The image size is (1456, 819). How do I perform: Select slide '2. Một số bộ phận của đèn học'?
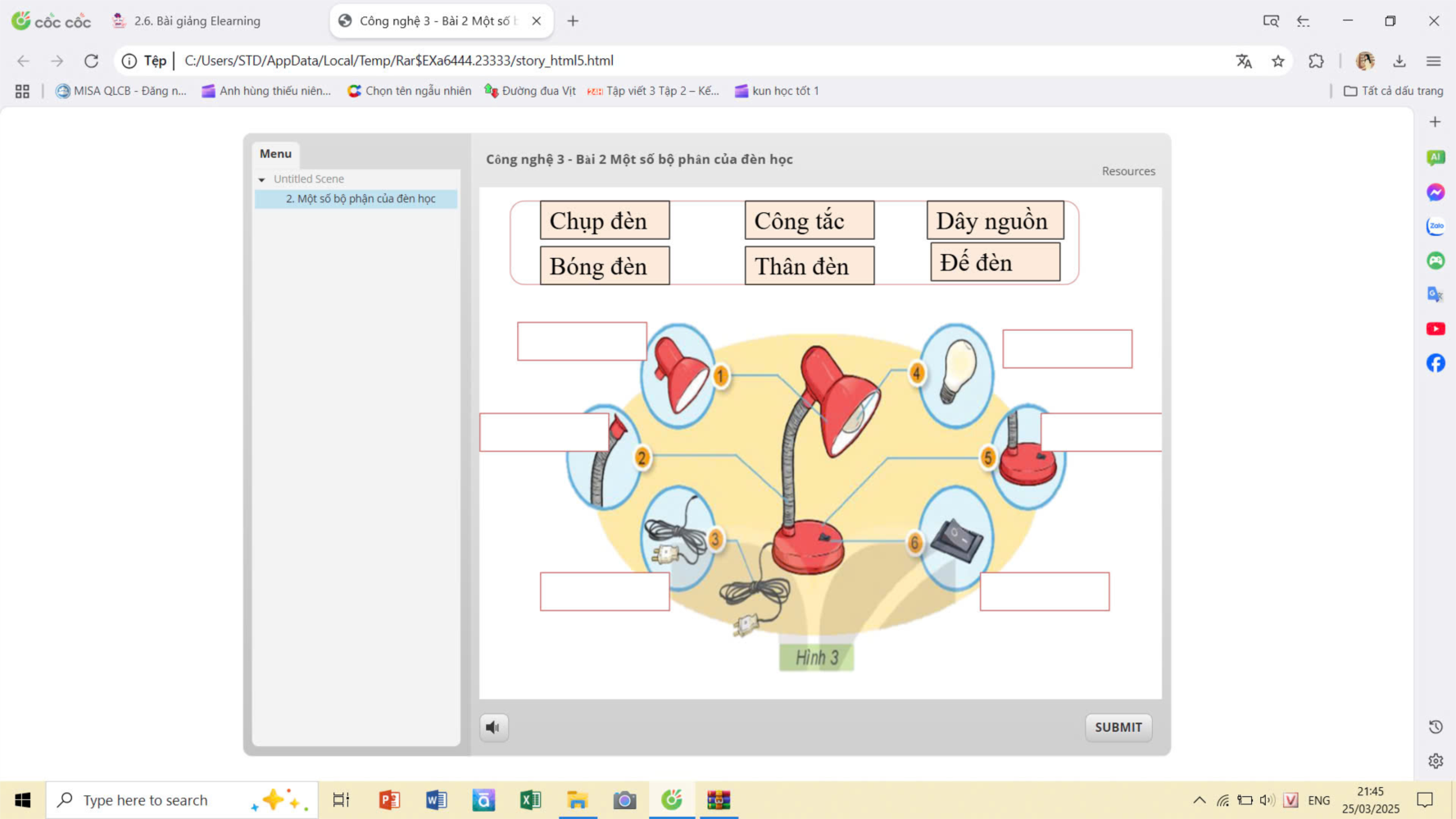click(360, 199)
